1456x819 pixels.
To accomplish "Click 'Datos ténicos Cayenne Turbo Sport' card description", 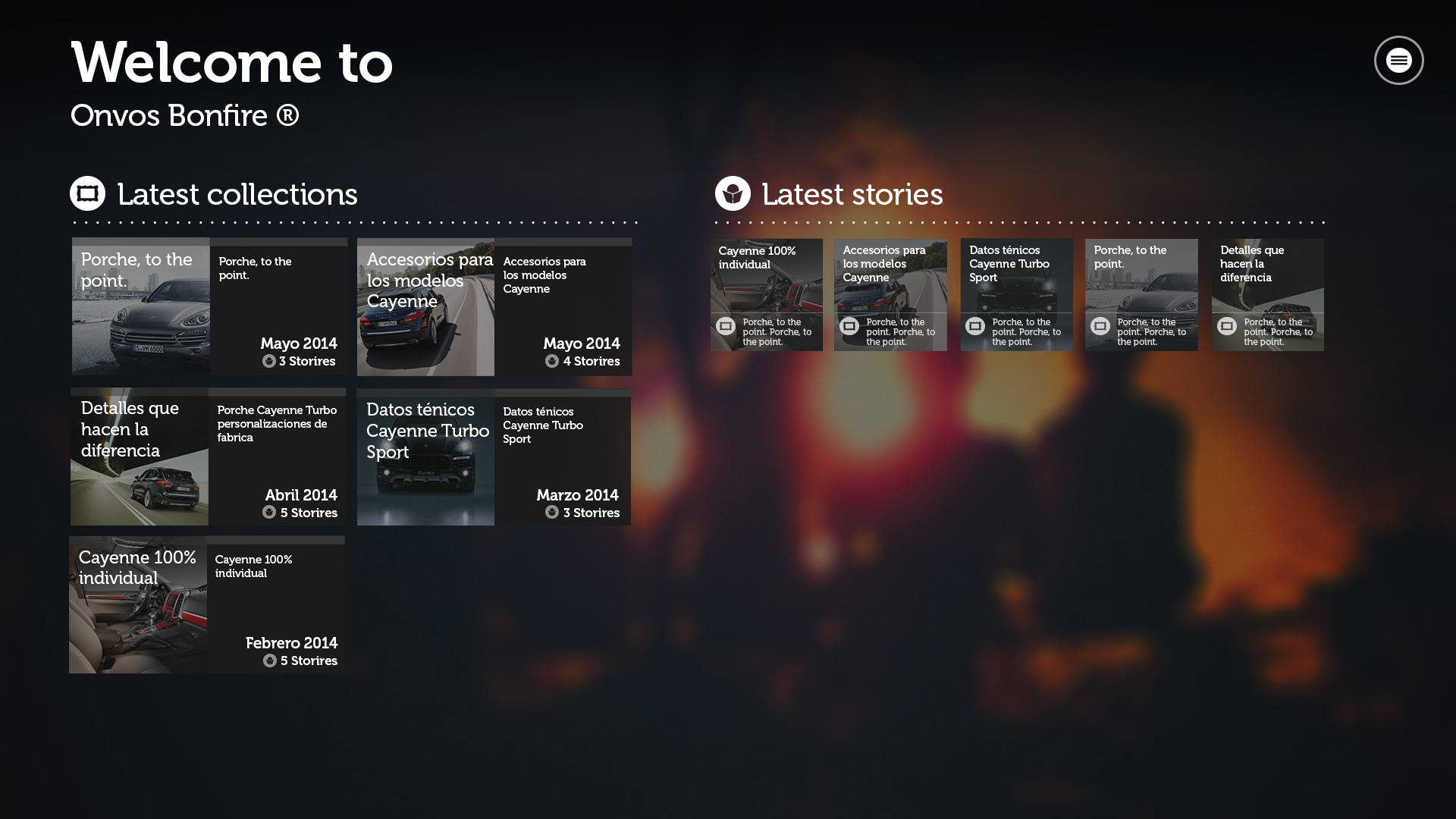I will [x=543, y=425].
